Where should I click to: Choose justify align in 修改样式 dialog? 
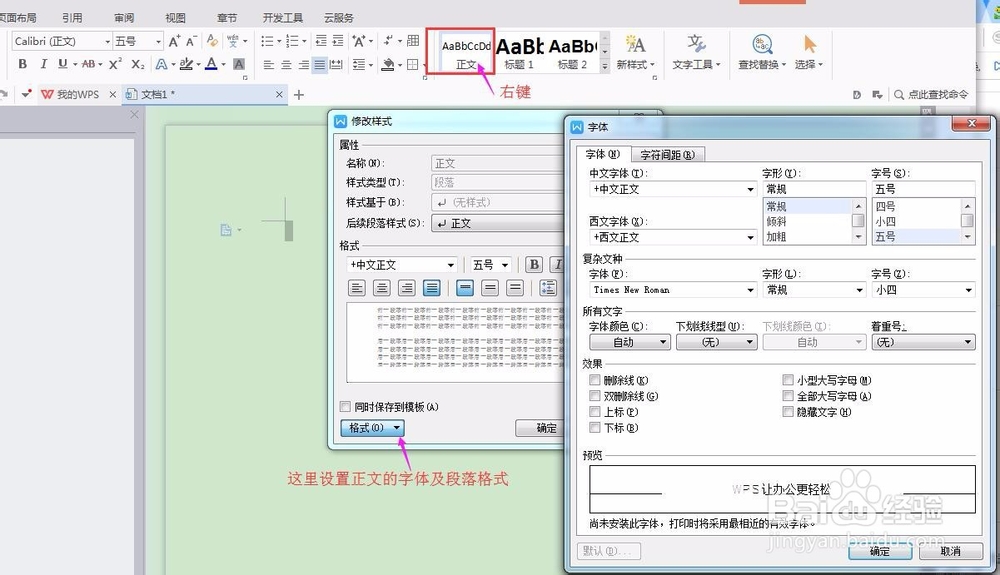point(432,288)
